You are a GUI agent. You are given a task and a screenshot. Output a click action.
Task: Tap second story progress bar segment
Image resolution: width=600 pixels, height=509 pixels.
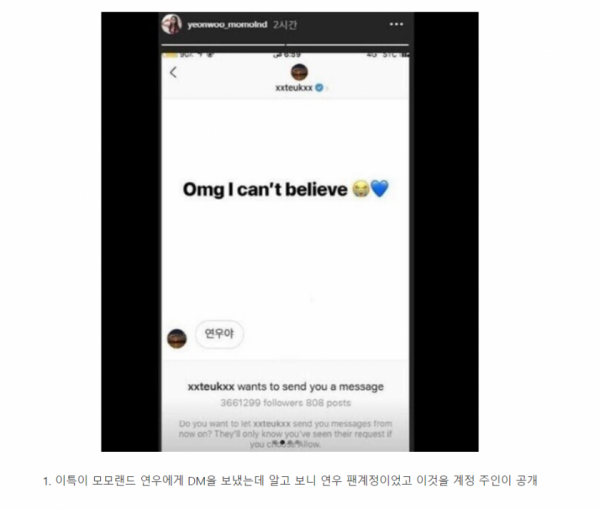pos(347,45)
